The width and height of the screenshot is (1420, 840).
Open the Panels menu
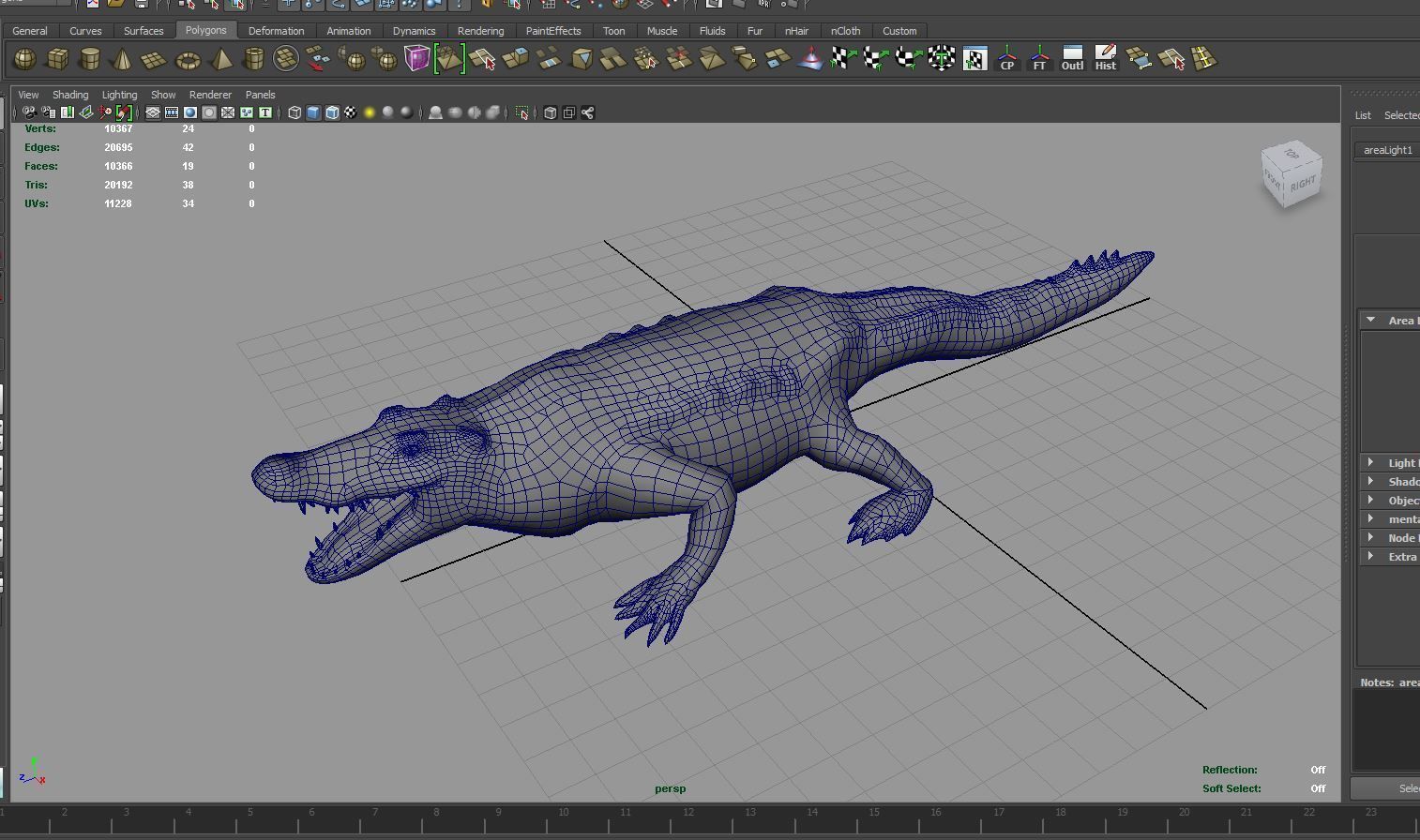pyautogui.click(x=260, y=95)
